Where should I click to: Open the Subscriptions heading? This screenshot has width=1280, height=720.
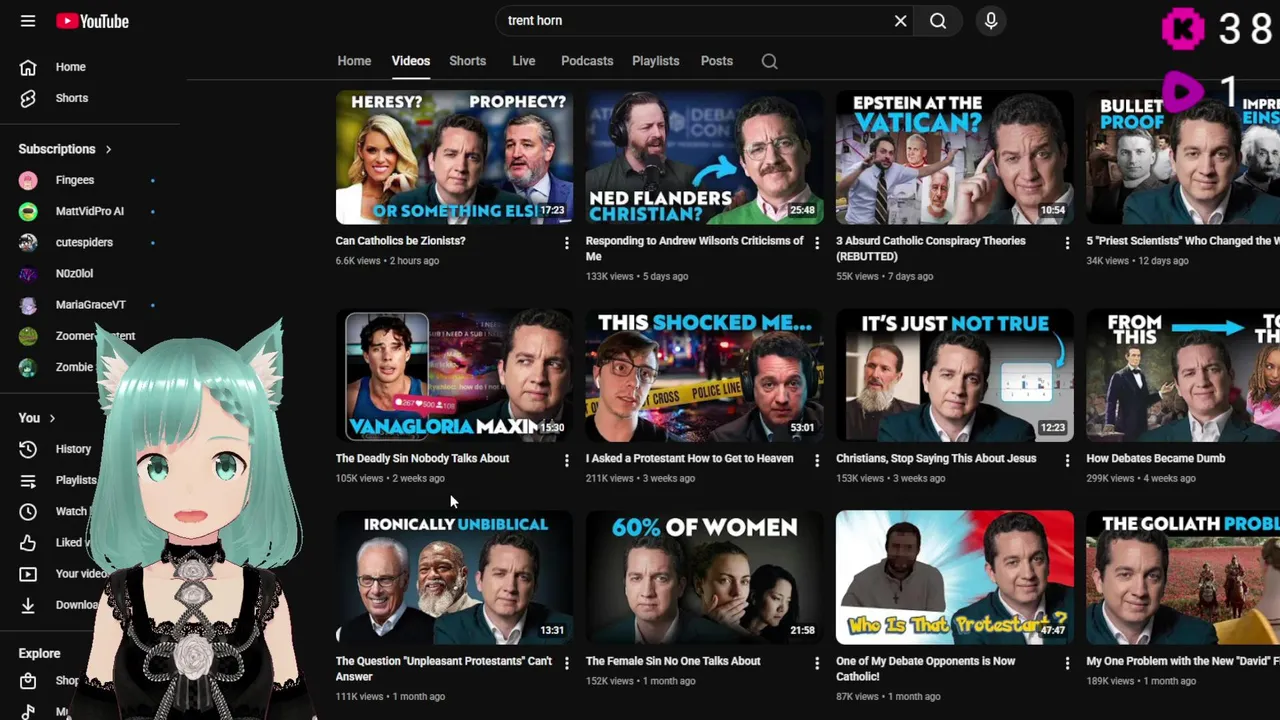[57, 149]
